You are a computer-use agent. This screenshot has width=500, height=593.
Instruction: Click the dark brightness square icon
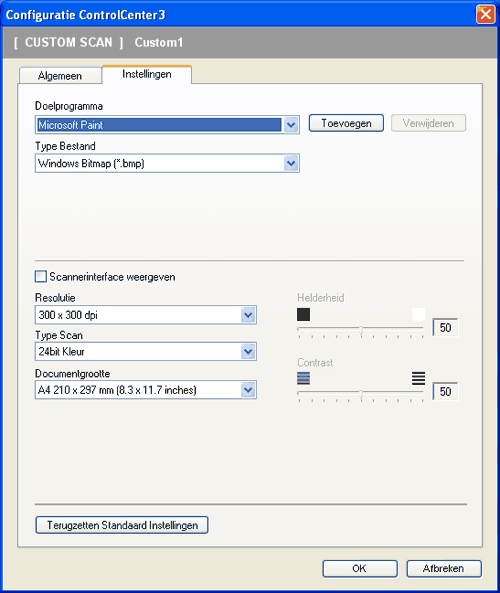coord(303,314)
